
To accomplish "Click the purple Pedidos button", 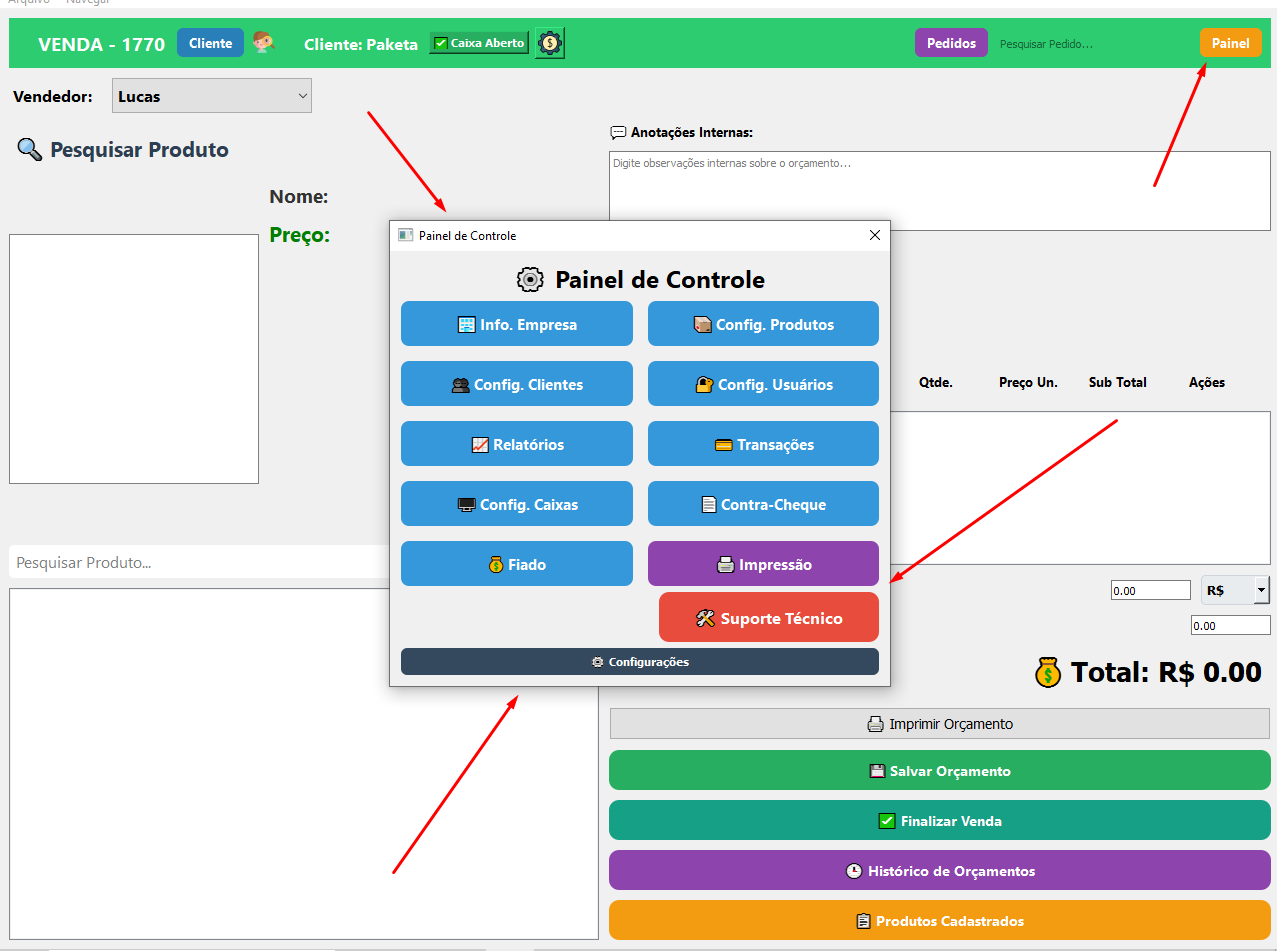I will coord(950,43).
